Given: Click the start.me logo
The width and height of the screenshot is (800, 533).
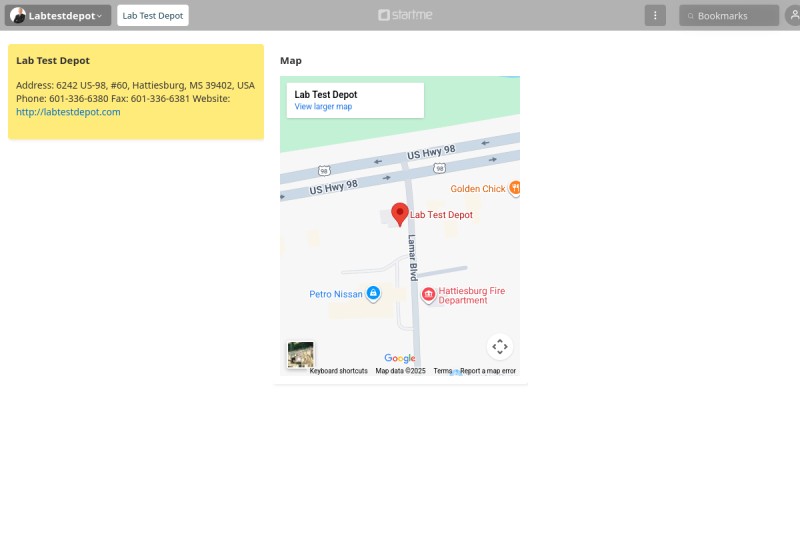Looking at the screenshot, I should point(405,15).
